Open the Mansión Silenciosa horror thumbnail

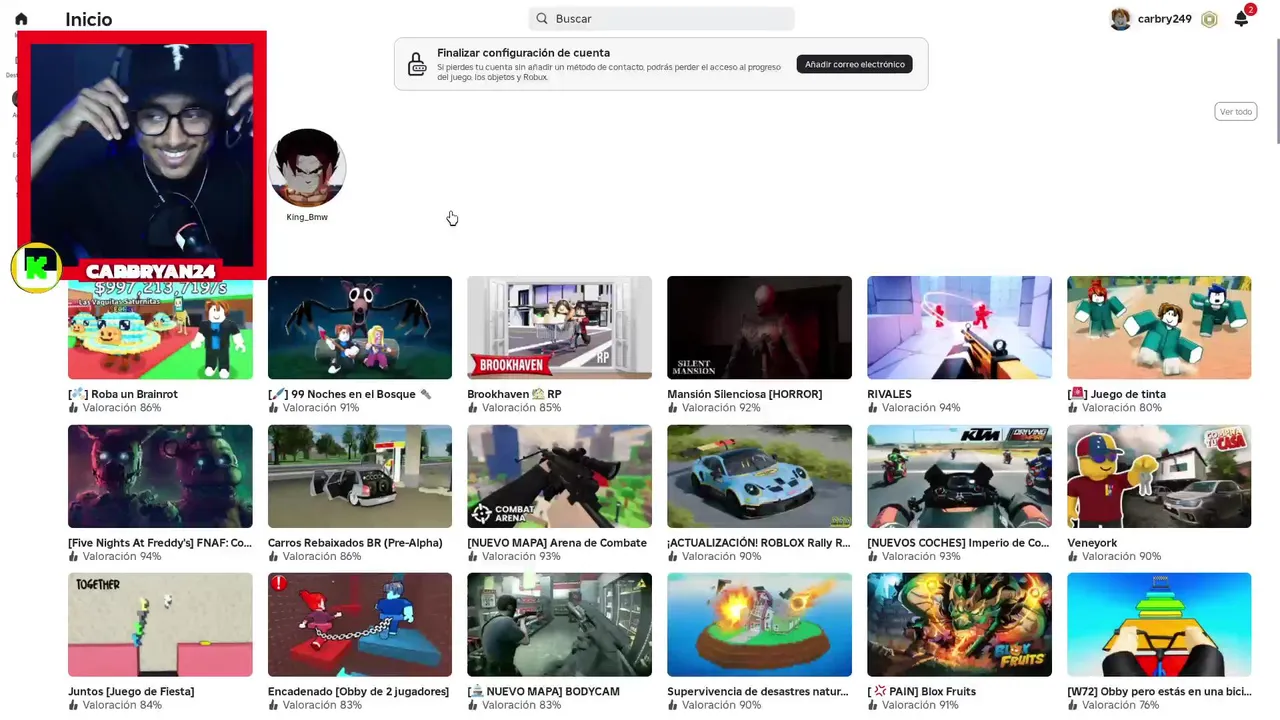[x=760, y=328]
